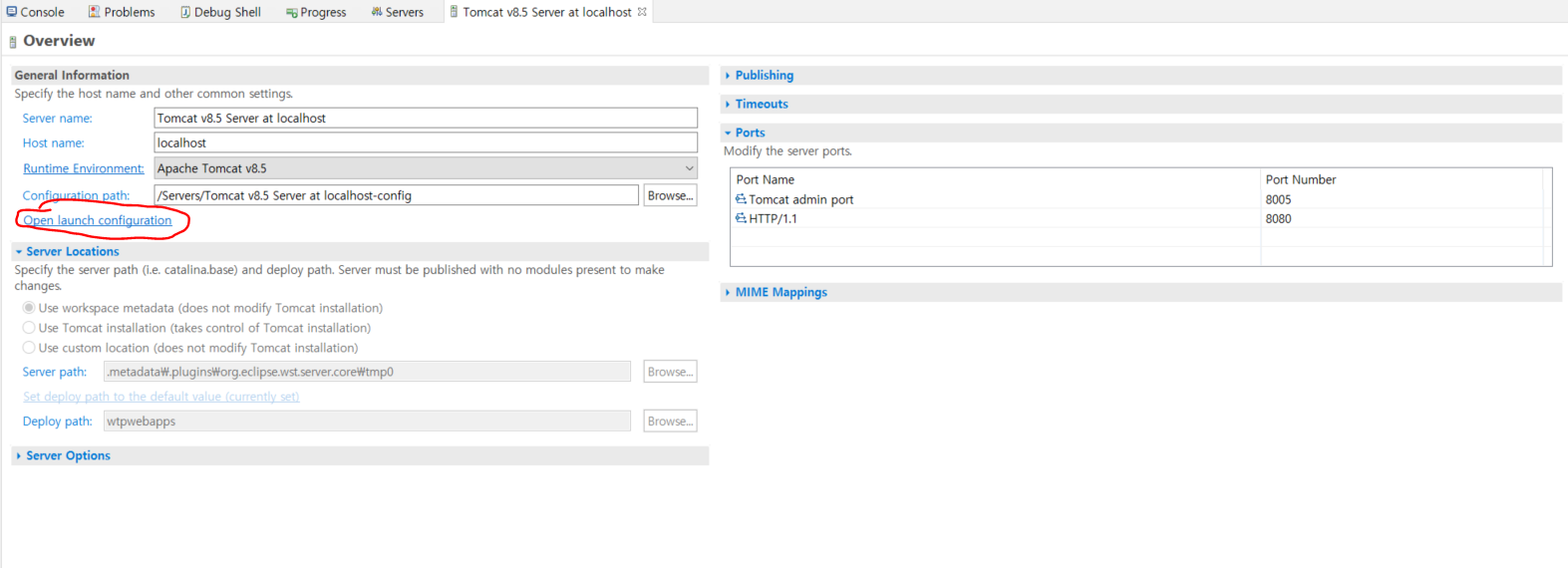Image resolution: width=1568 pixels, height=568 pixels.
Task: Browse for the configuration path
Action: click(x=670, y=195)
